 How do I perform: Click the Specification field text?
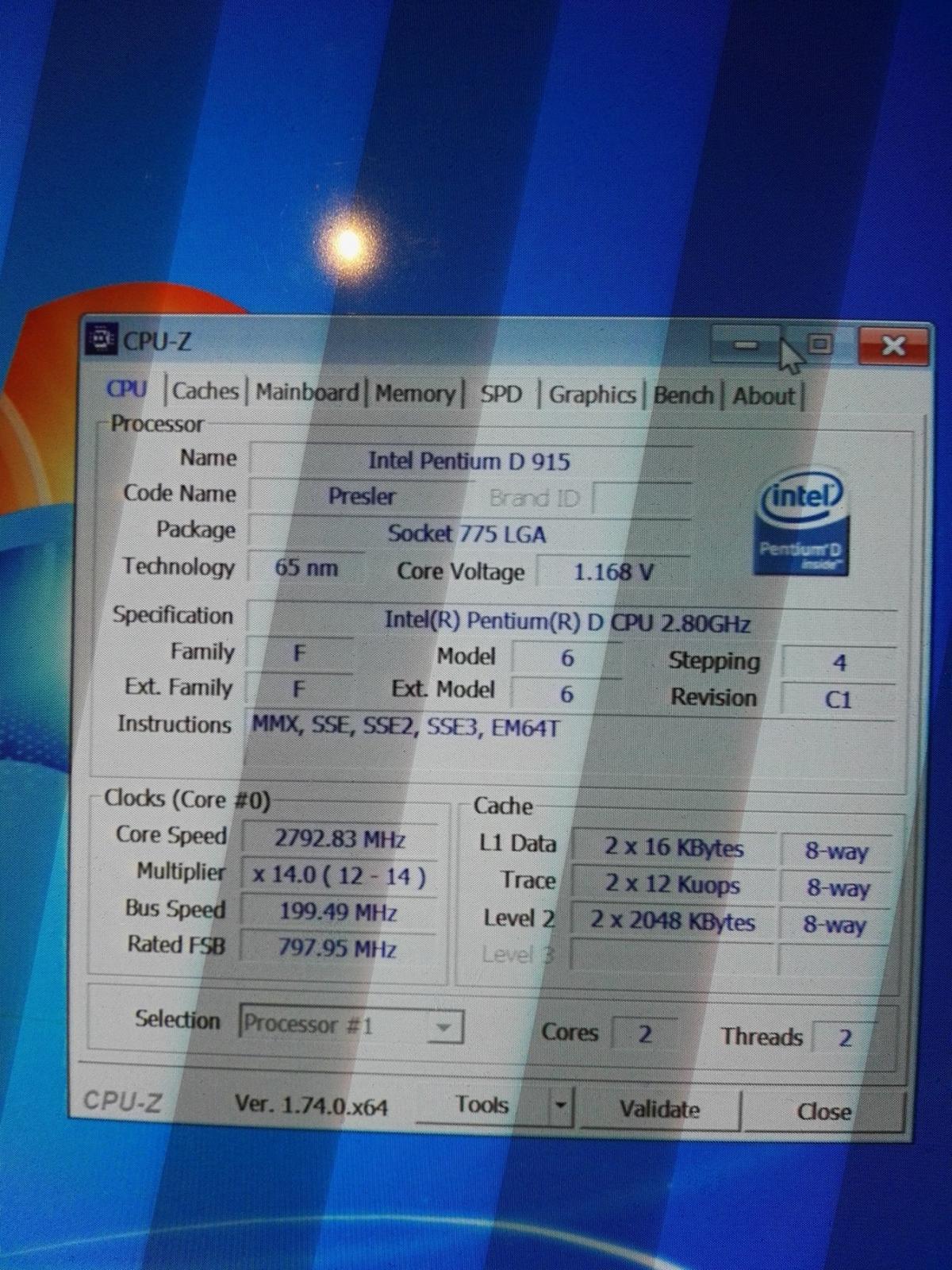568,621
